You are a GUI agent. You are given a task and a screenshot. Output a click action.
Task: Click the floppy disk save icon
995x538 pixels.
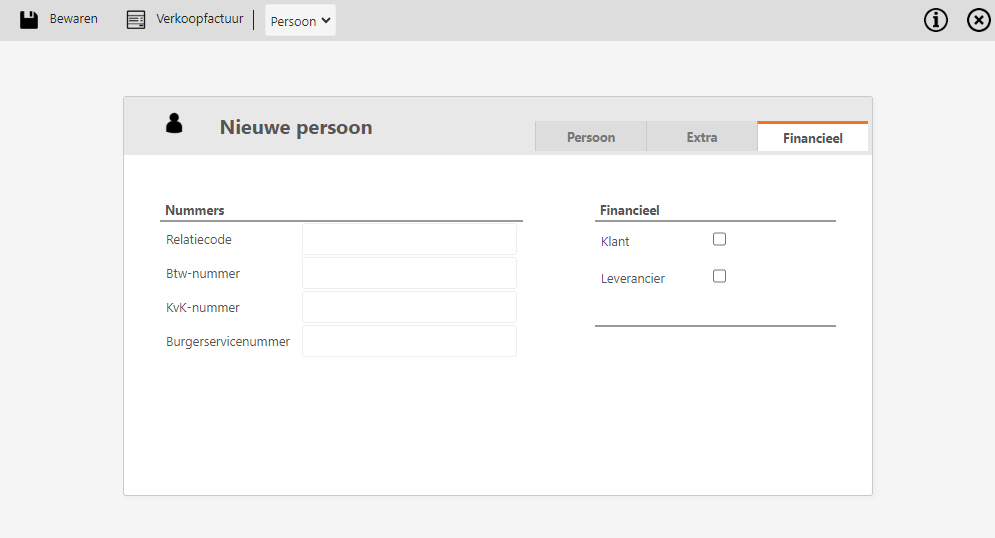click(x=29, y=20)
